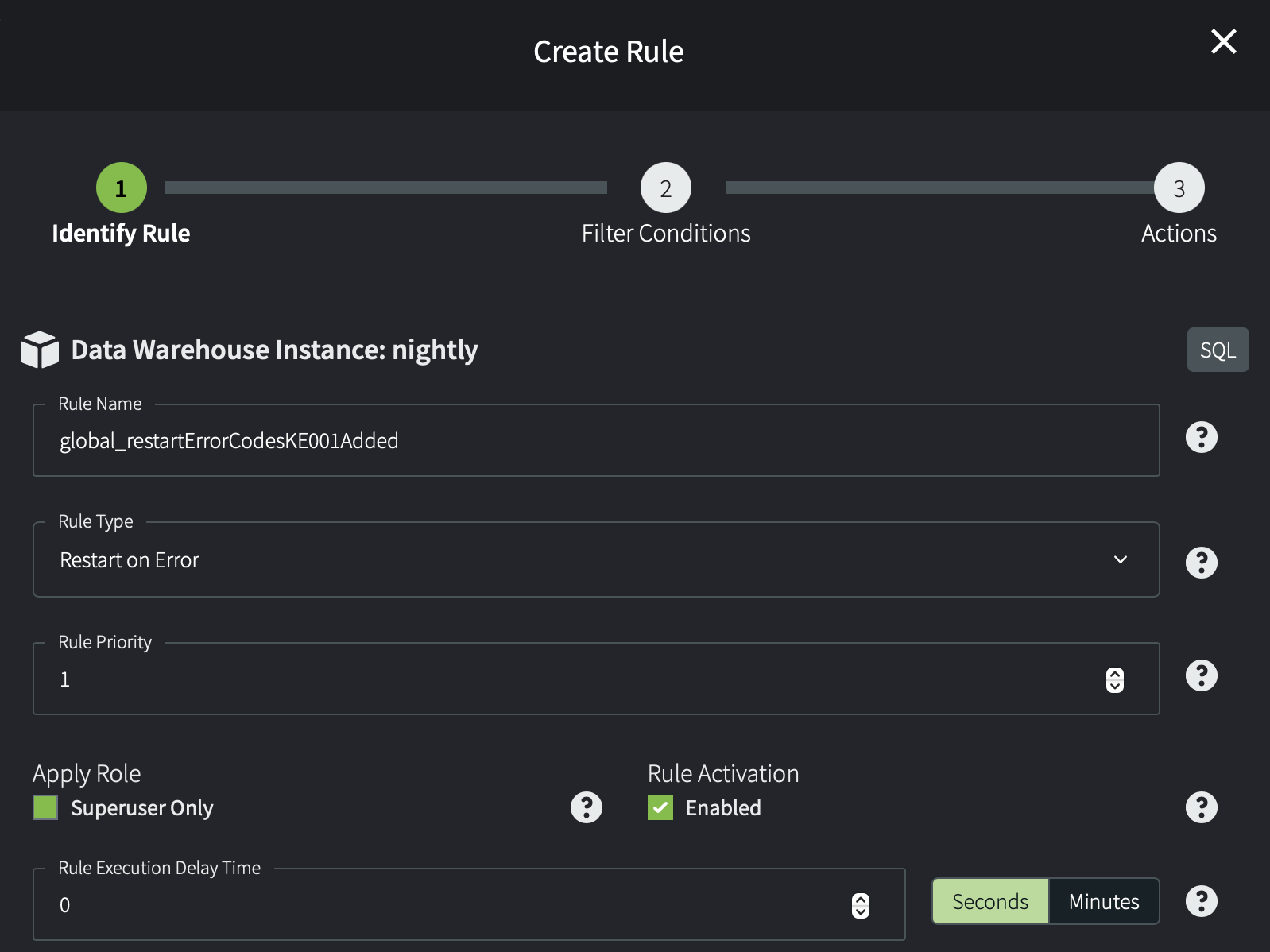Select Seconds as the delay unit
Viewport: 1270px width, 952px height.
[990, 901]
